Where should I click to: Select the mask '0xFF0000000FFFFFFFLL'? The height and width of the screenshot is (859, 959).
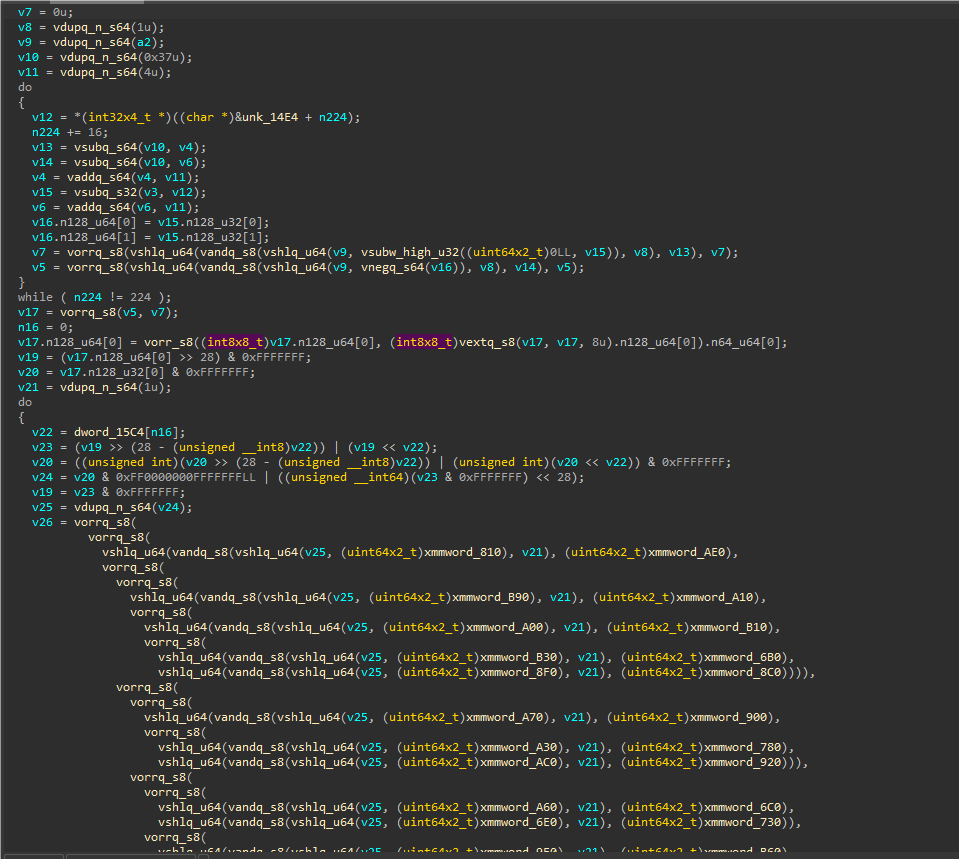186,477
